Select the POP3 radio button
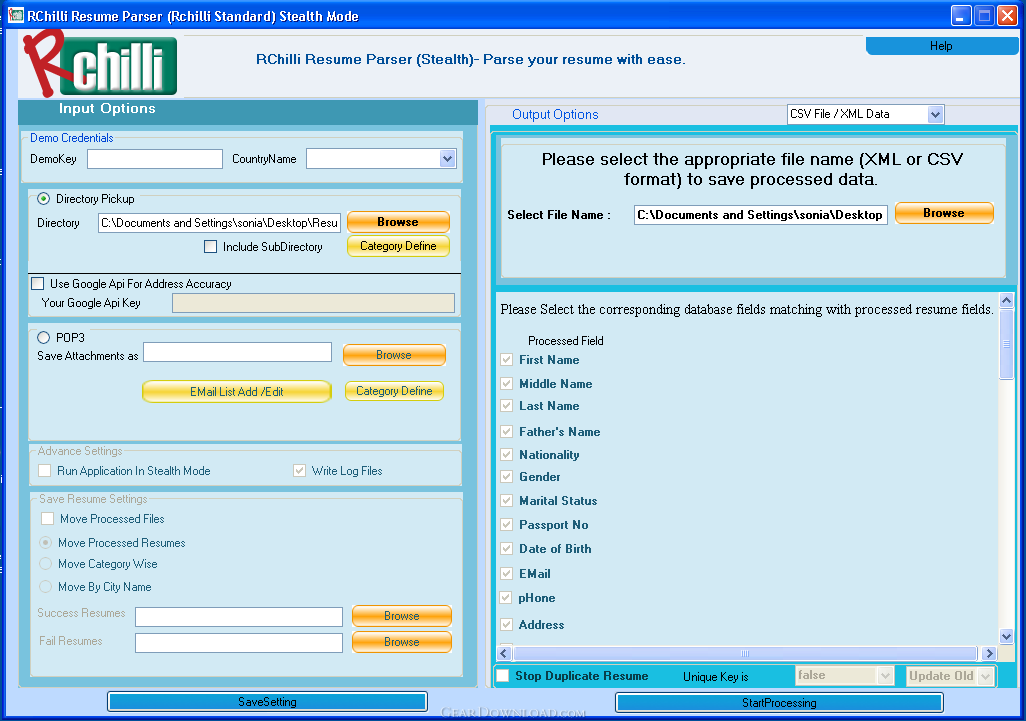Screen dimensions: 1026x721 pyautogui.click(x=43, y=338)
